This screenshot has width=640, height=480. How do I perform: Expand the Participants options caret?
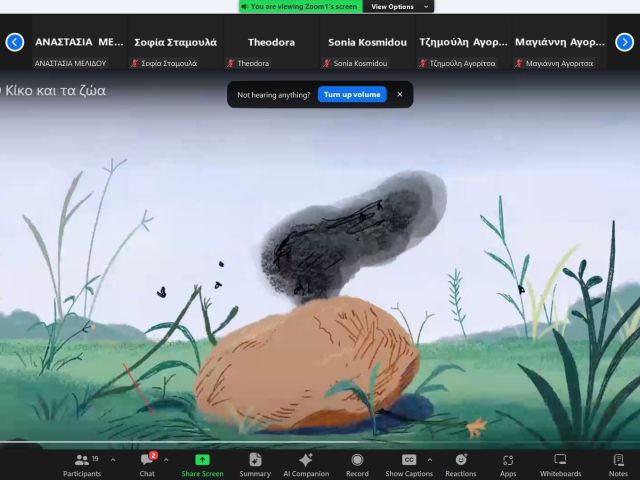(x=113, y=460)
